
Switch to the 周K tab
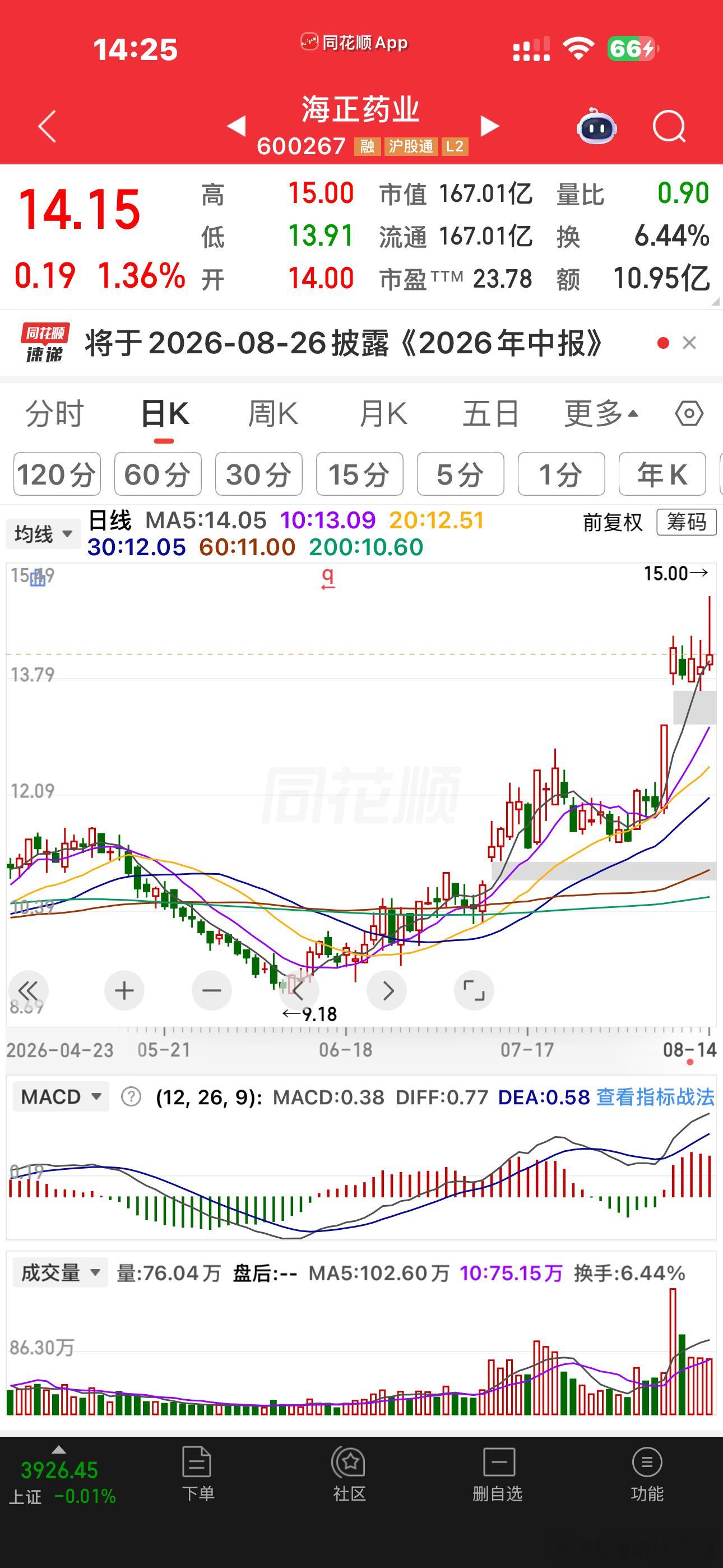[x=272, y=414]
